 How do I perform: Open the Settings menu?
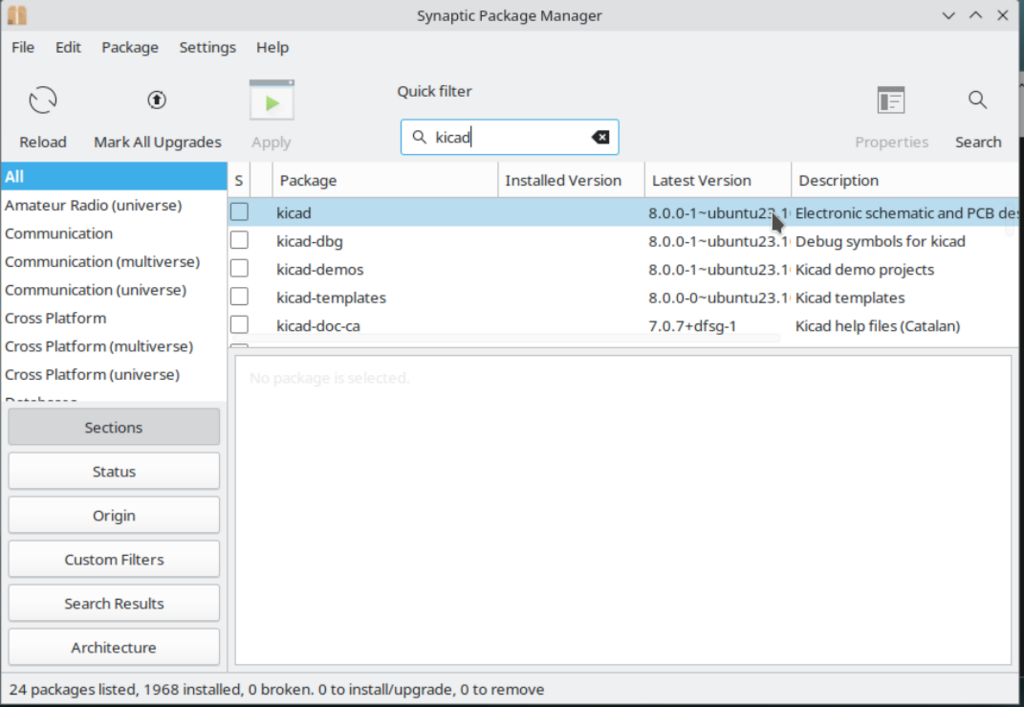207,47
